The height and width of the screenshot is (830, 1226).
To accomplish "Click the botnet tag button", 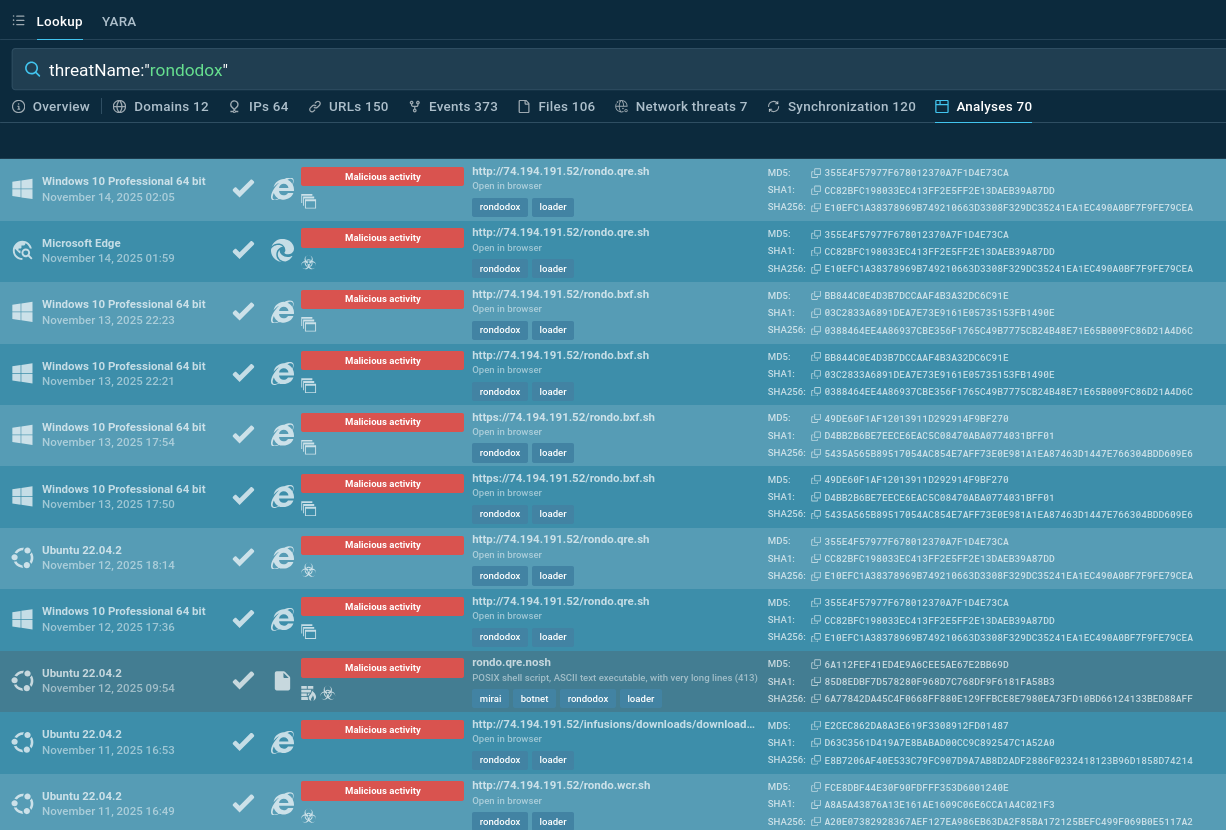I will (534, 699).
